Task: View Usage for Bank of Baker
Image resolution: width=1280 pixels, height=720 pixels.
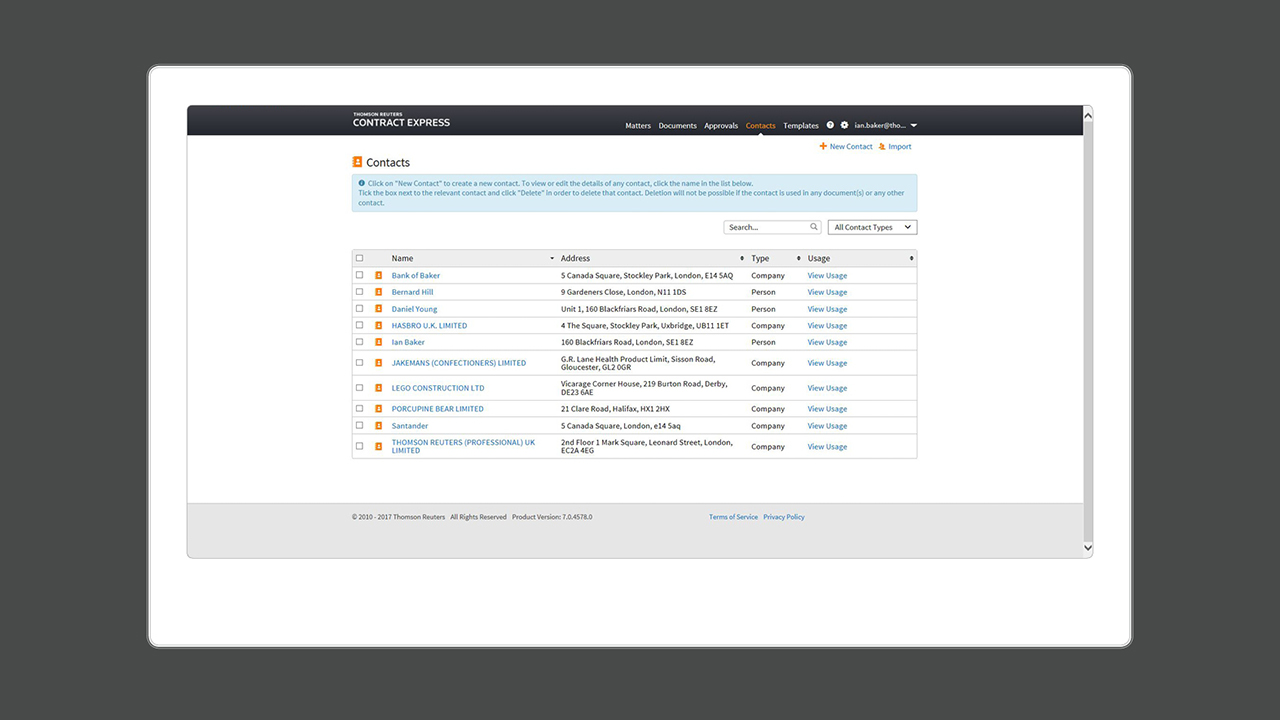Action: (827, 276)
